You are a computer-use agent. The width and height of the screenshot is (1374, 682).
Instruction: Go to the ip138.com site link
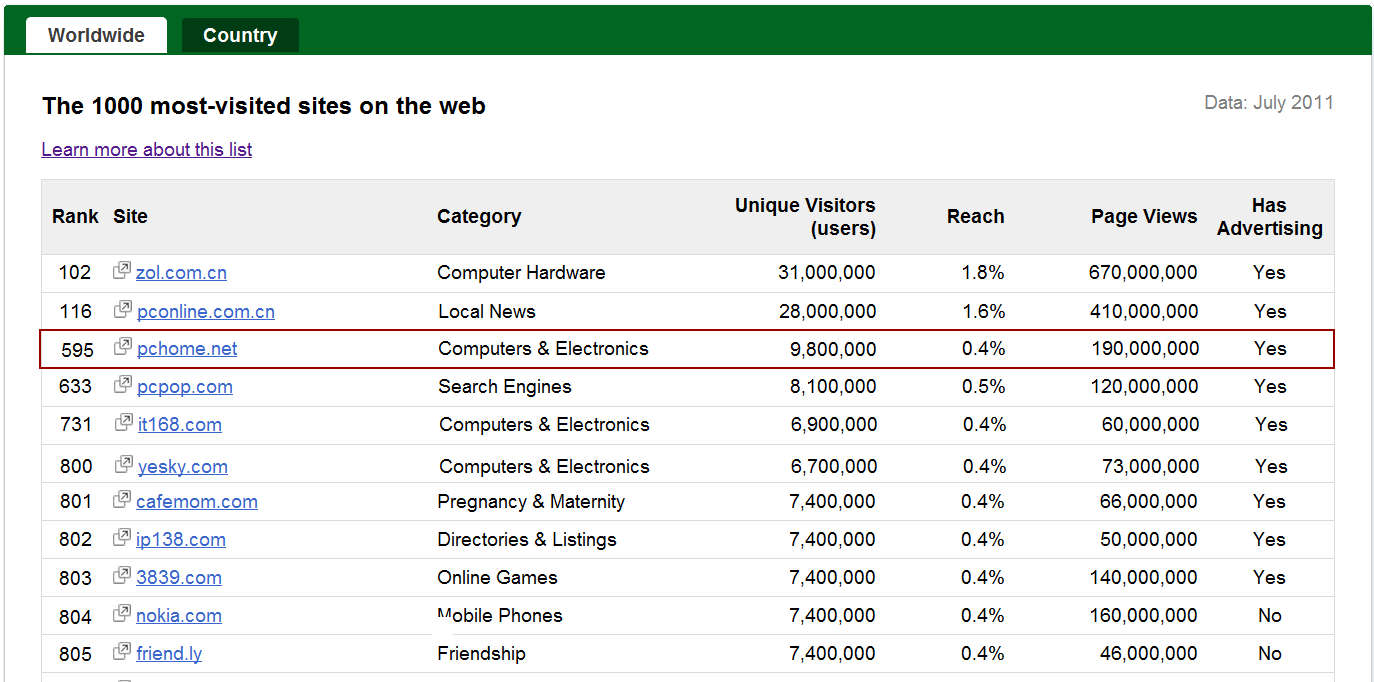(181, 540)
